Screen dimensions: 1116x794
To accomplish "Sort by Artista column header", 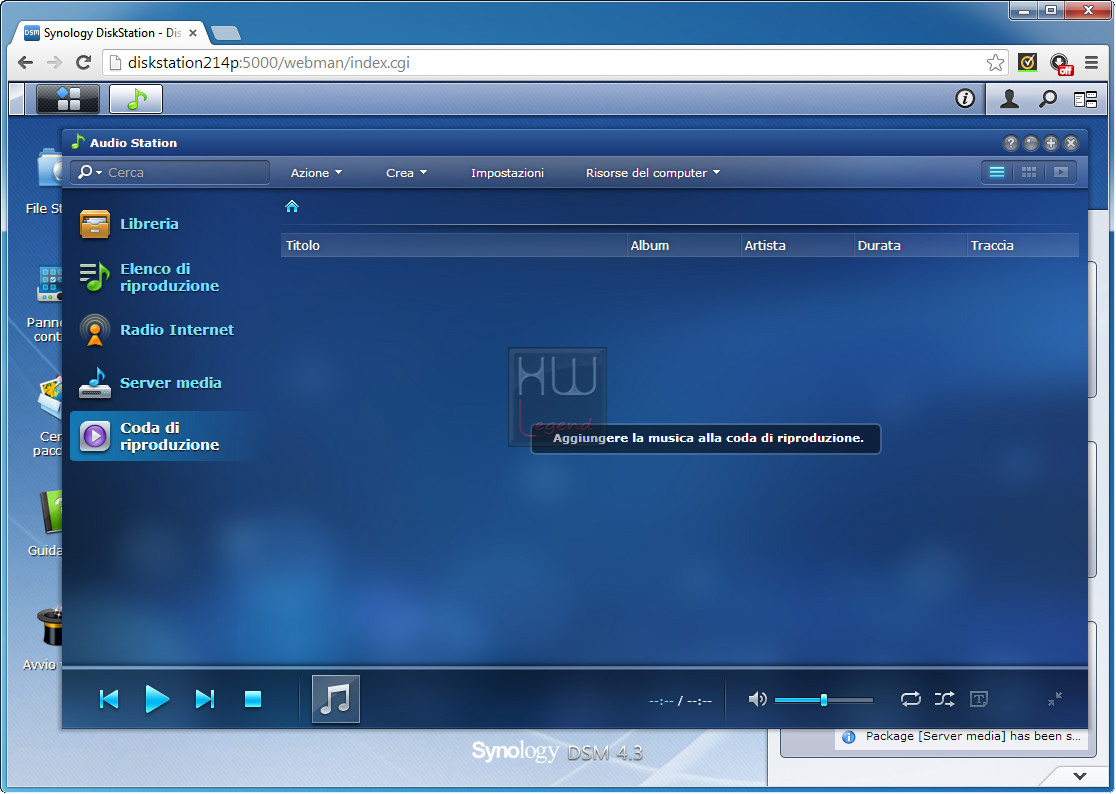I will [x=797, y=245].
